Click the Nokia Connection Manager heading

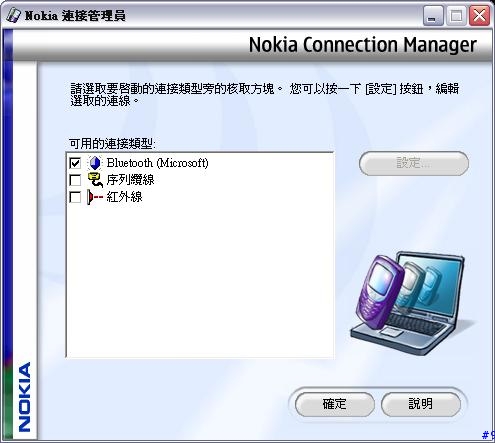[x=363, y=45]
